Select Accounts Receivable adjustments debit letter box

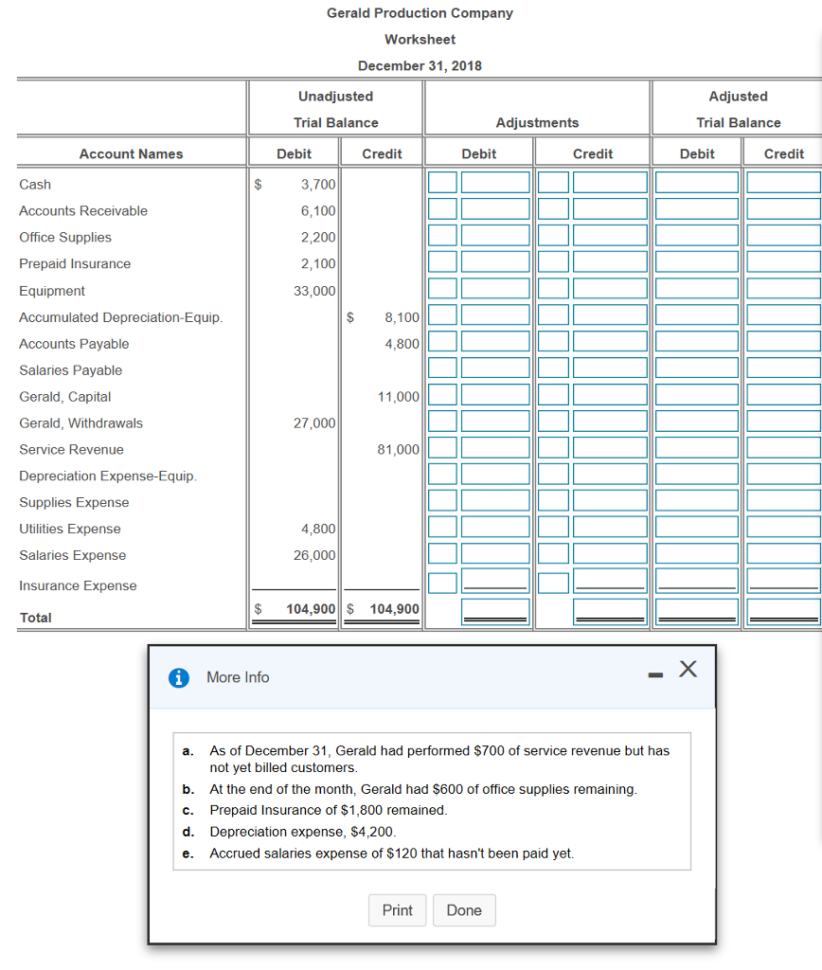coord(442,210)
